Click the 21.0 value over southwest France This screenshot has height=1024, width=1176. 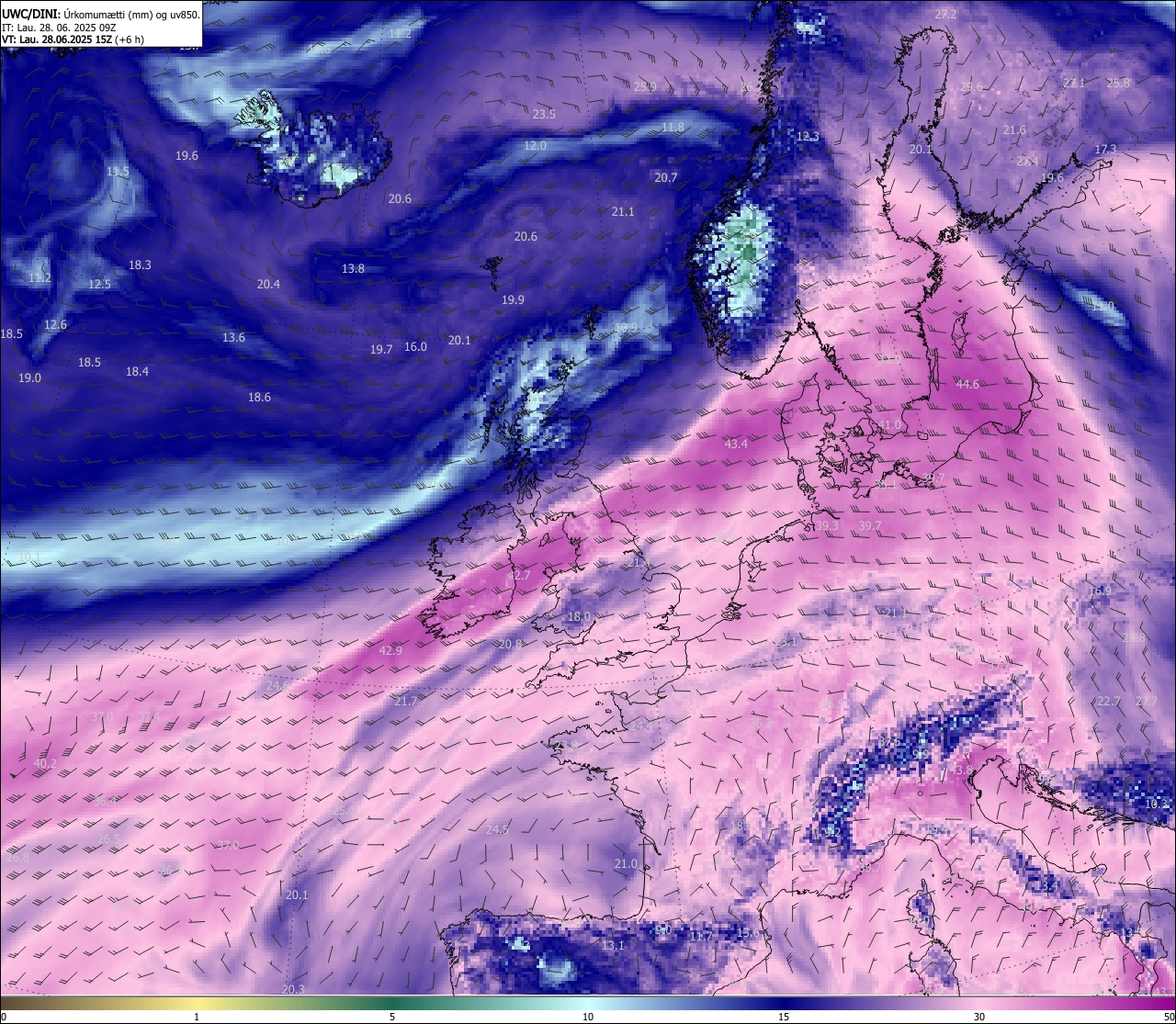click(626, 863)
